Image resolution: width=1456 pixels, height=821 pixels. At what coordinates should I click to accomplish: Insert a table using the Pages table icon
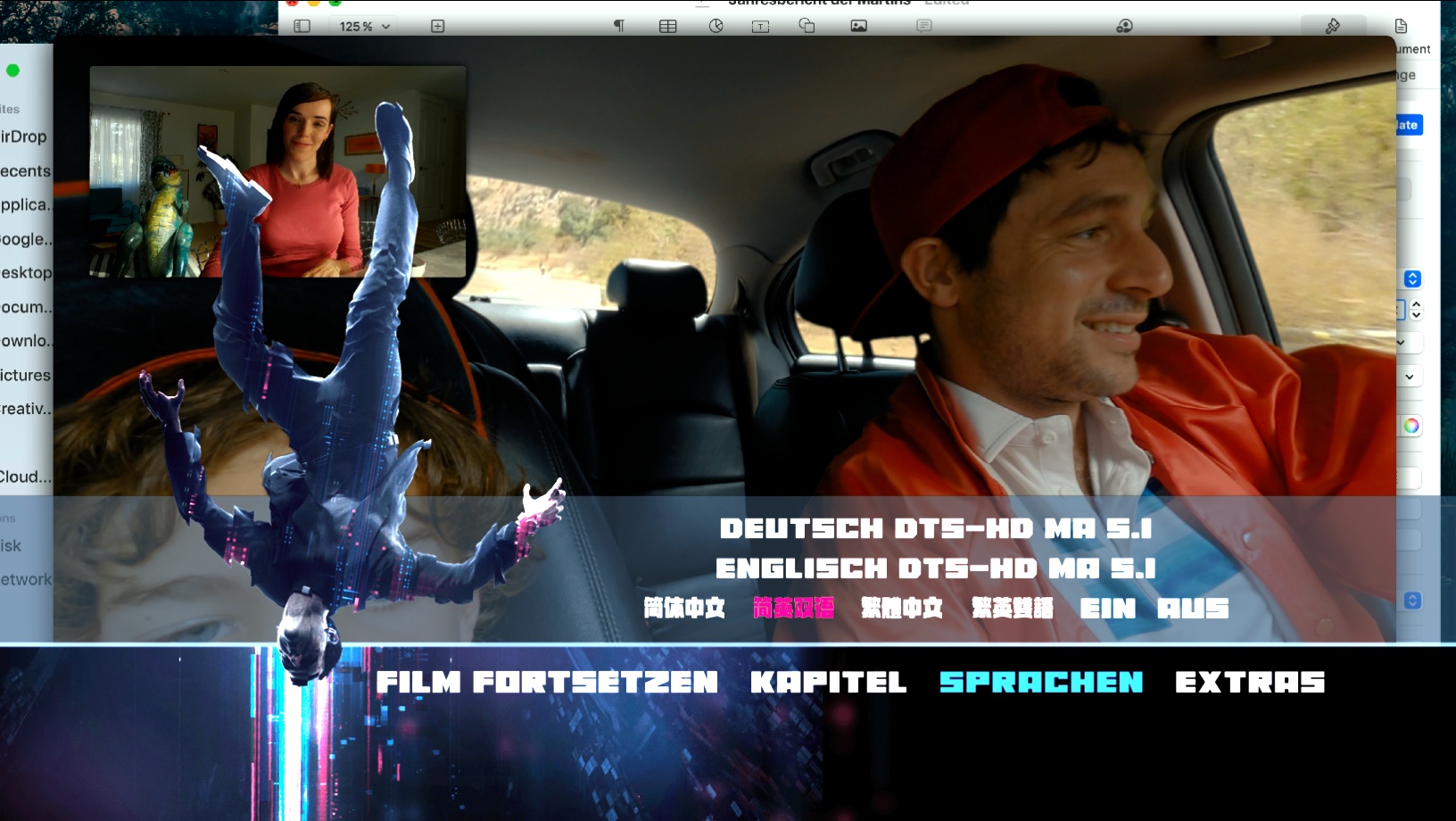667,26
